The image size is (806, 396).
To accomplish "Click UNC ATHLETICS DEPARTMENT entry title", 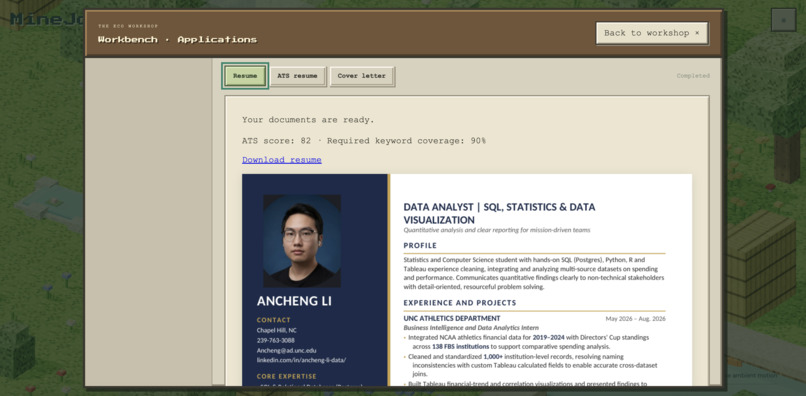I will point(452,318).
